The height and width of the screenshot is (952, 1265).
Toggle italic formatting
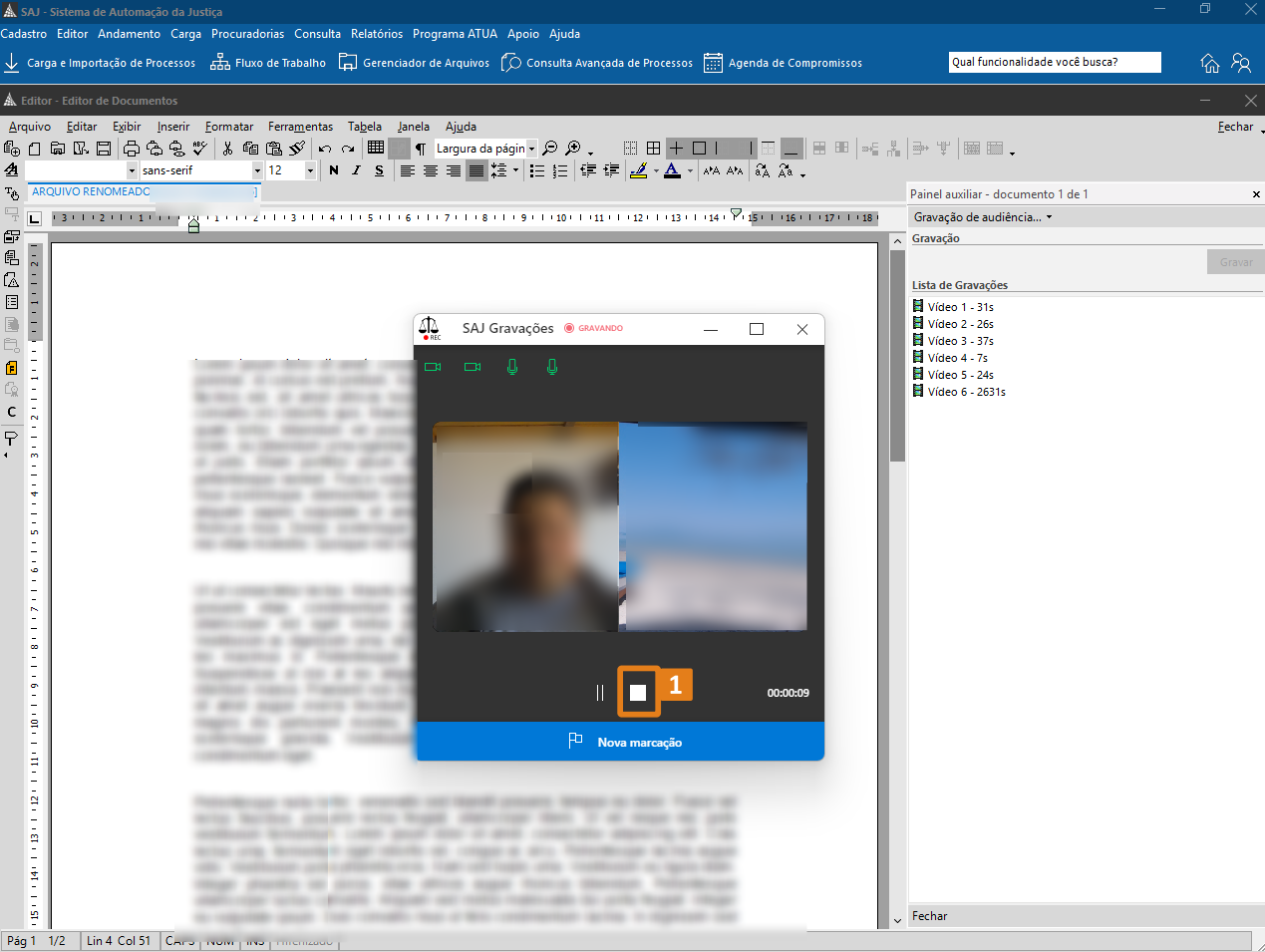click(x=356, y=170)
